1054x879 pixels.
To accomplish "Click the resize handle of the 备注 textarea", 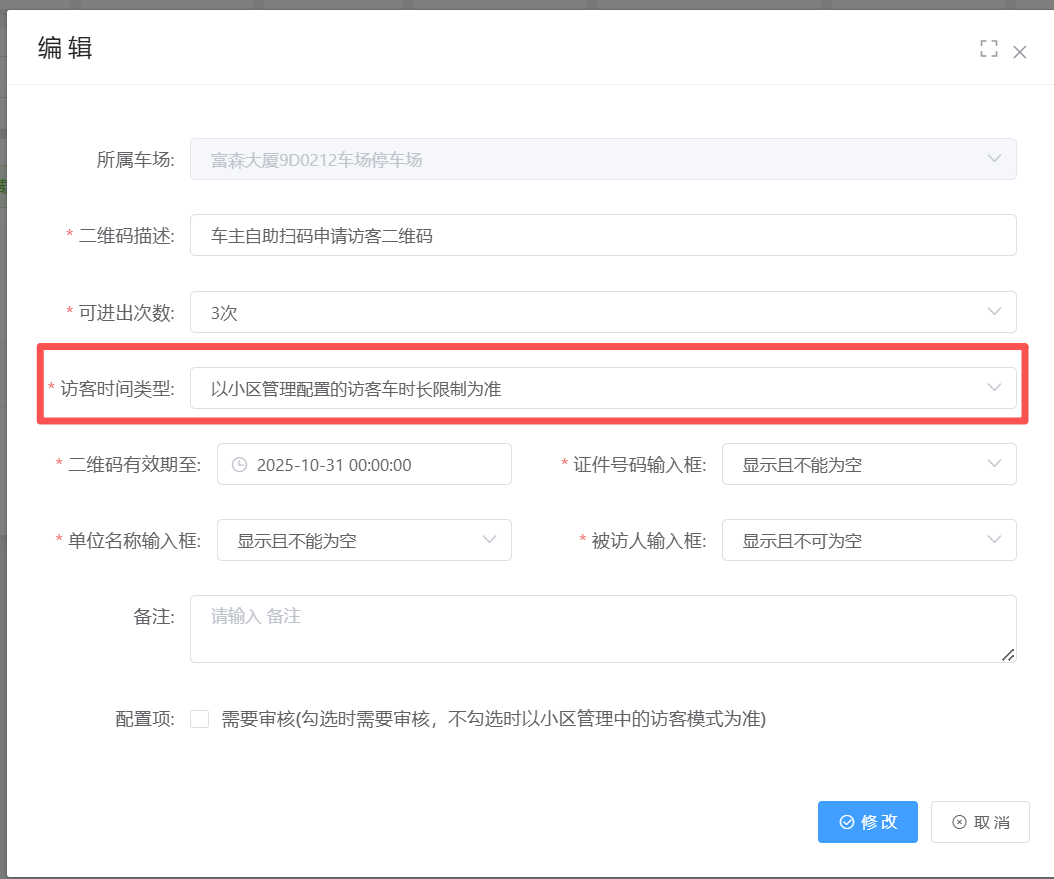I will pyautogui.click(x=1008, y=655).
